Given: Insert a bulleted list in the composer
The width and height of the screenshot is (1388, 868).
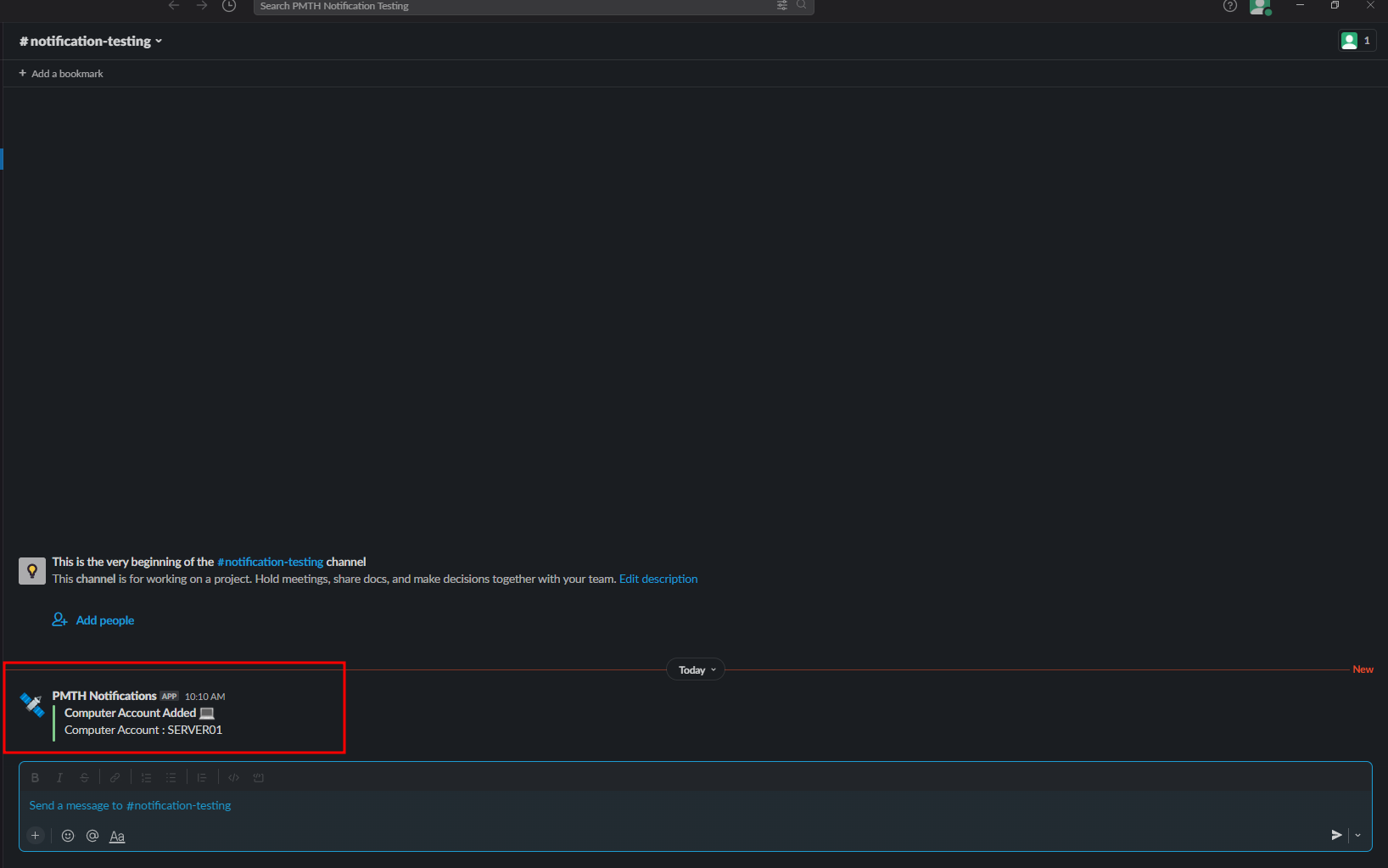Looking at the screenshot, I should click(171, 777).
